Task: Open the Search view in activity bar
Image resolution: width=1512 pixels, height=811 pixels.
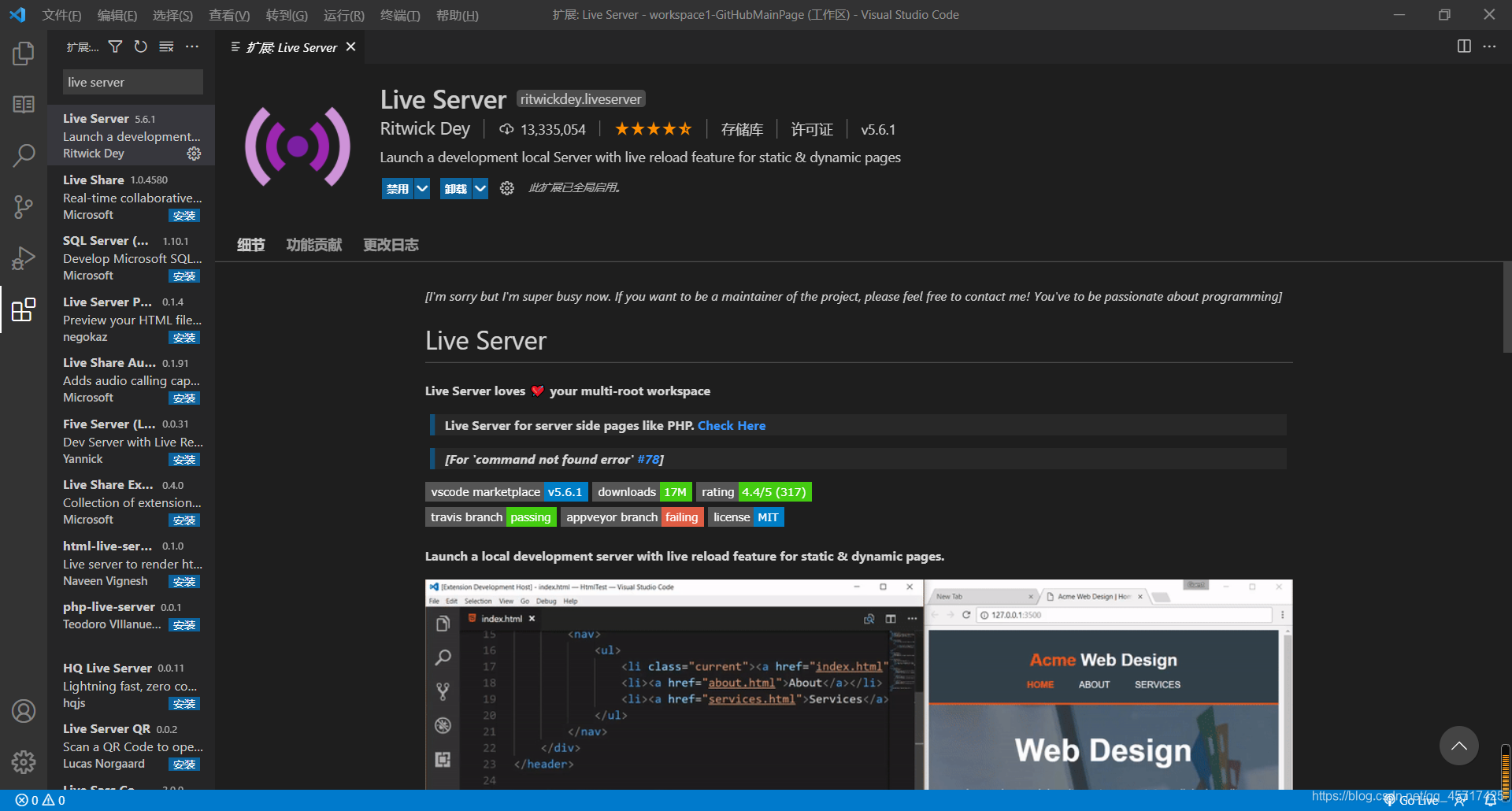Action: 24,155
